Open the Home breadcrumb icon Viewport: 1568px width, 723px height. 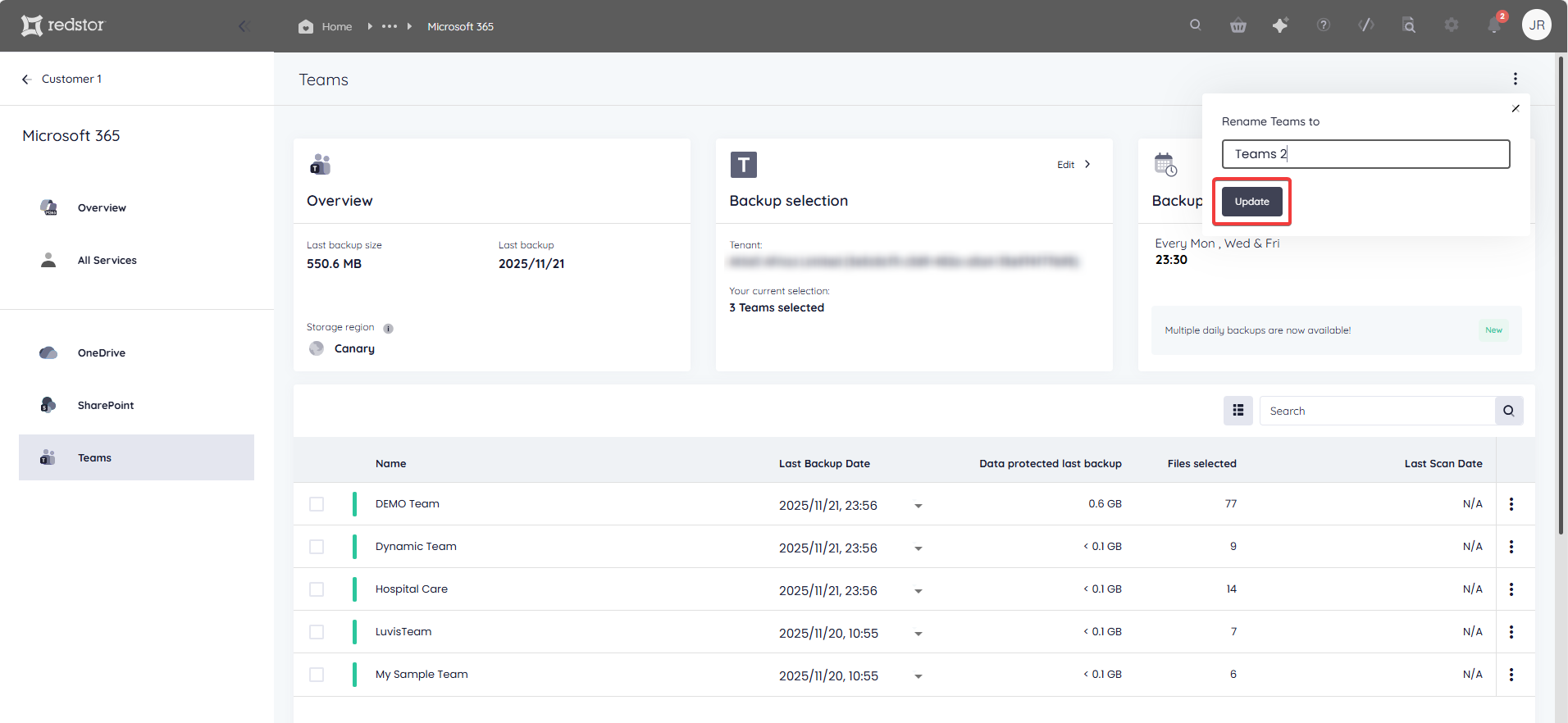click(x=306, y=26)
